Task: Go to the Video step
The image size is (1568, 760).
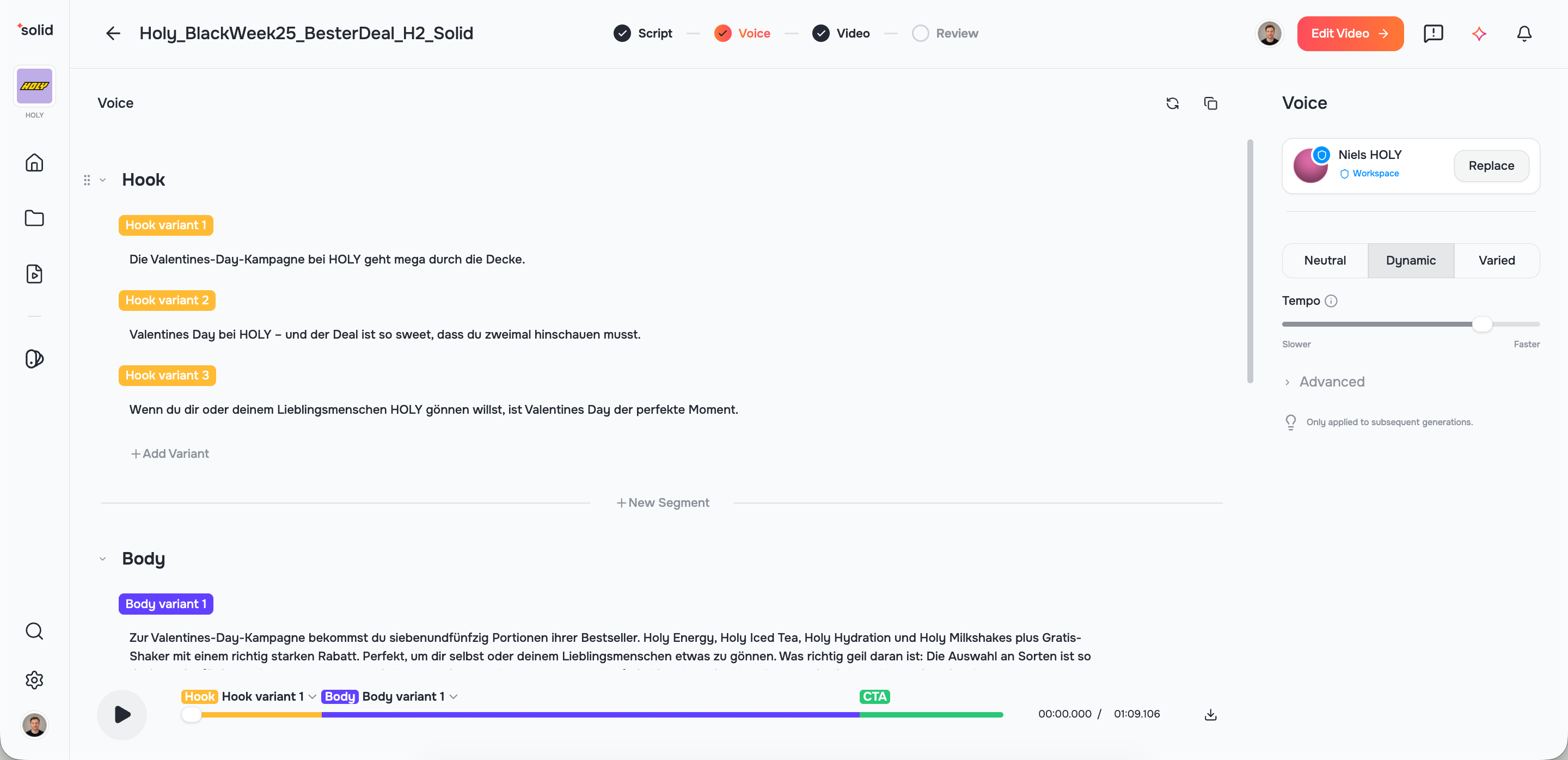Action: pyautogui.click(x=841, y=33)
